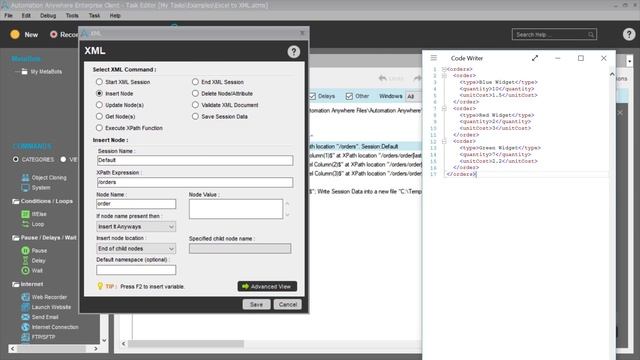Open the Edit menu

tap(26, 16)
